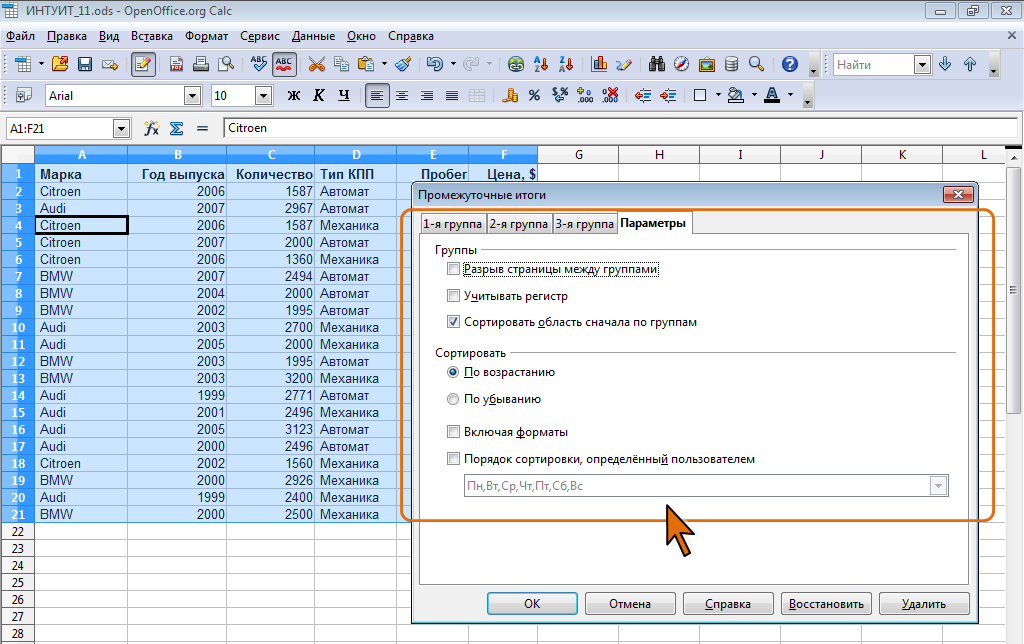Click the Отмена button
The height and width of the screenshot is (644, 1024).
tap(630, 604)
